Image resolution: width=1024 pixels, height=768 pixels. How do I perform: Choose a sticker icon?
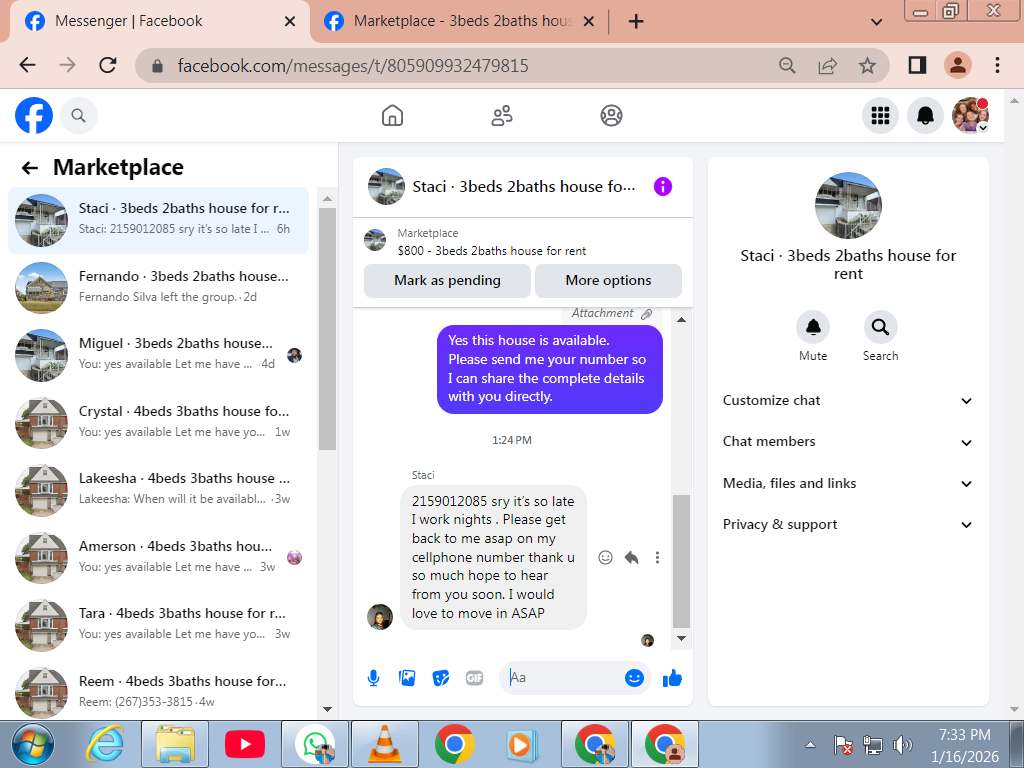tap(441, 678)
